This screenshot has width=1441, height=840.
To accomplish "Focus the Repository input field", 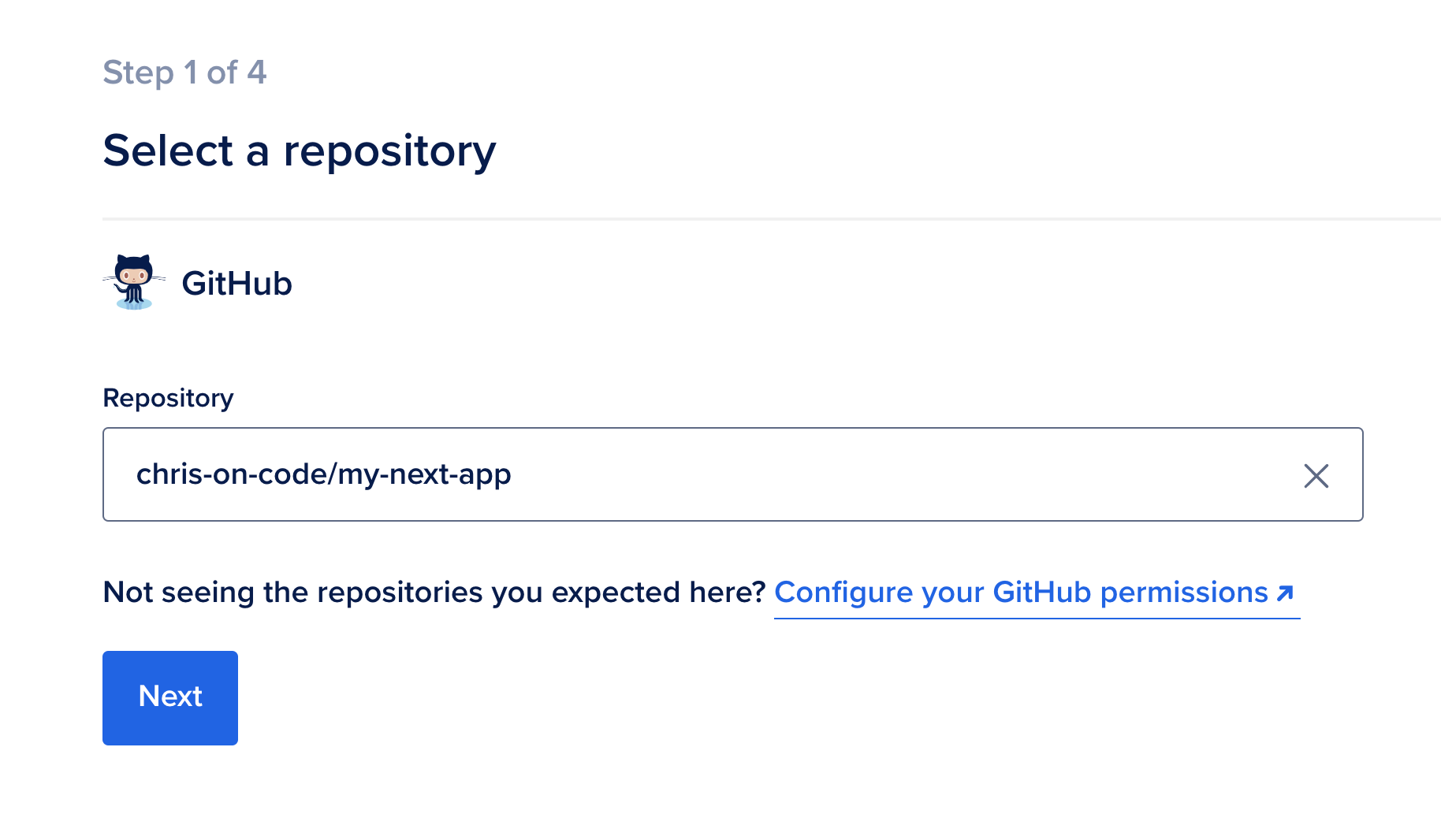I will coord(732,474).
